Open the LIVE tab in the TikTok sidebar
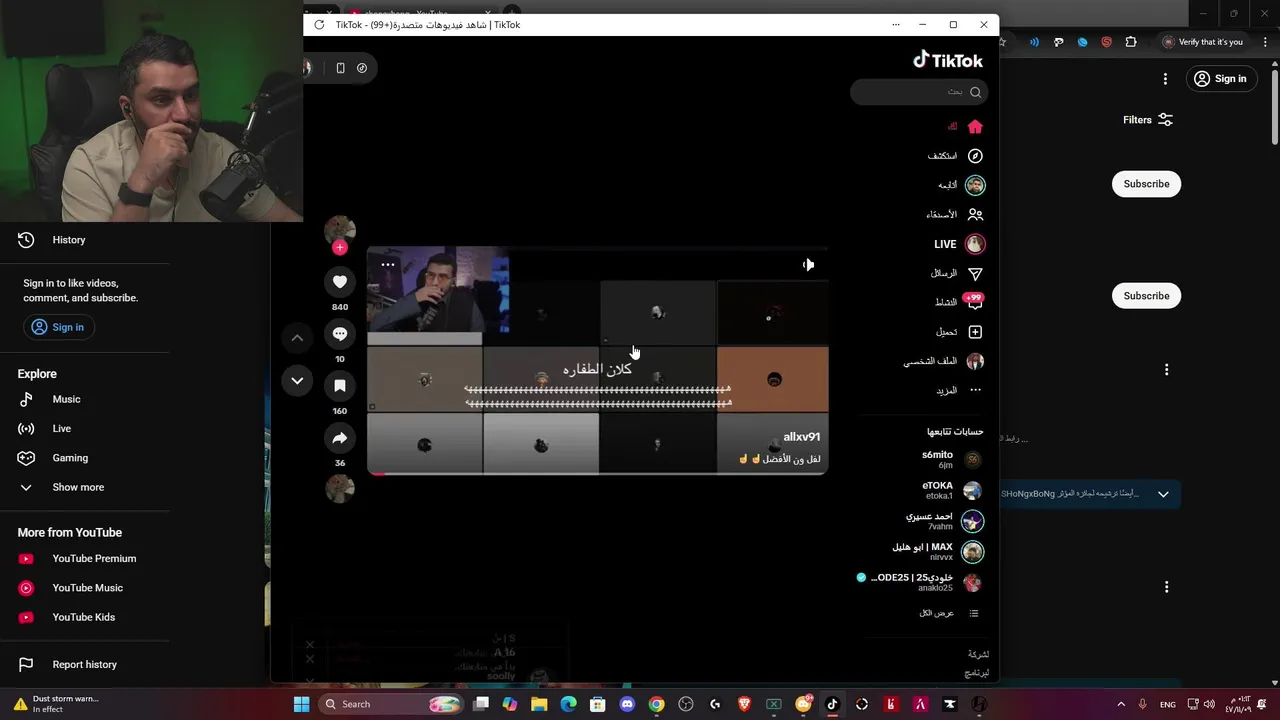The image size is (1280, 720). click(959, 244)
